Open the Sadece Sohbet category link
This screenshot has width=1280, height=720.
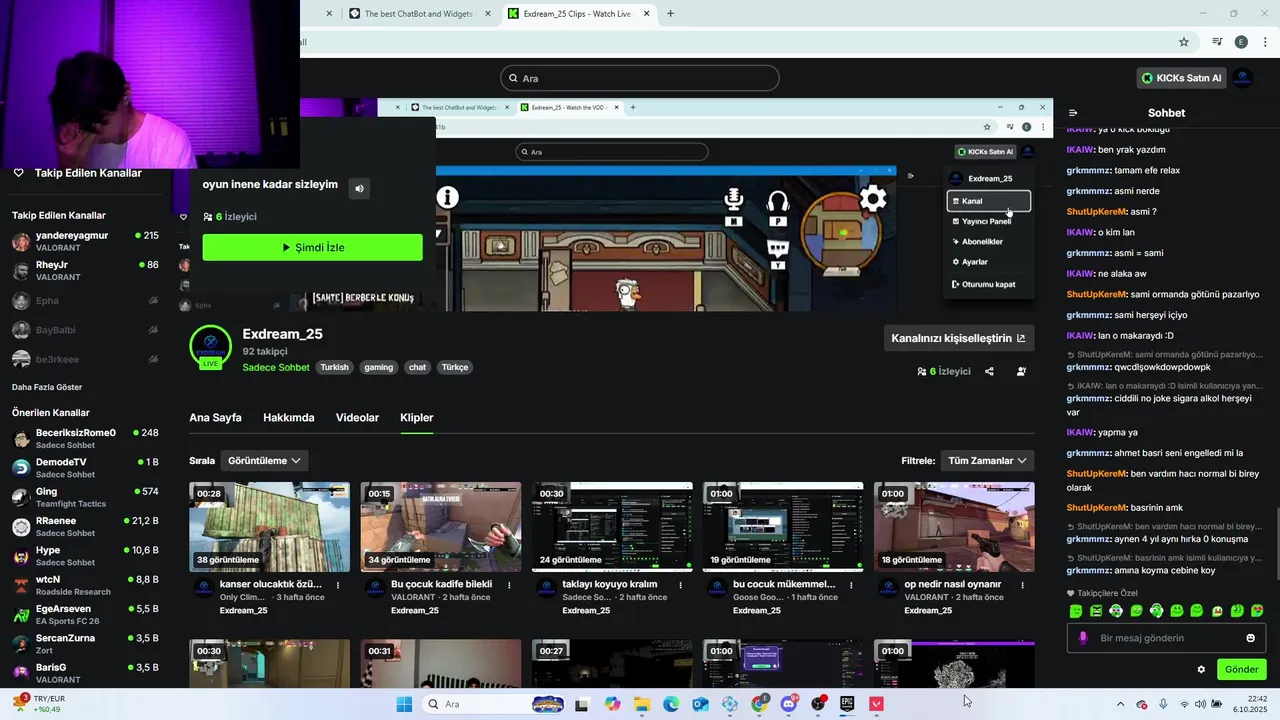(x=276, y=367)
